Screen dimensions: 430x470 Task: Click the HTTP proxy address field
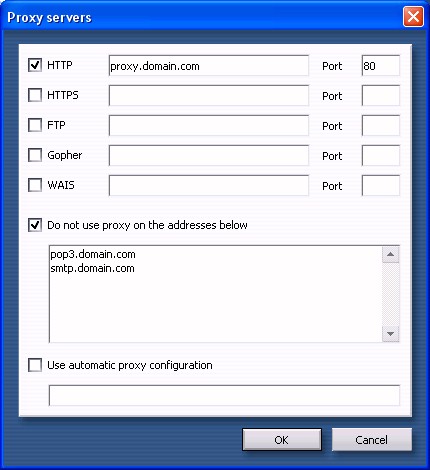click(x=209, y=66)
